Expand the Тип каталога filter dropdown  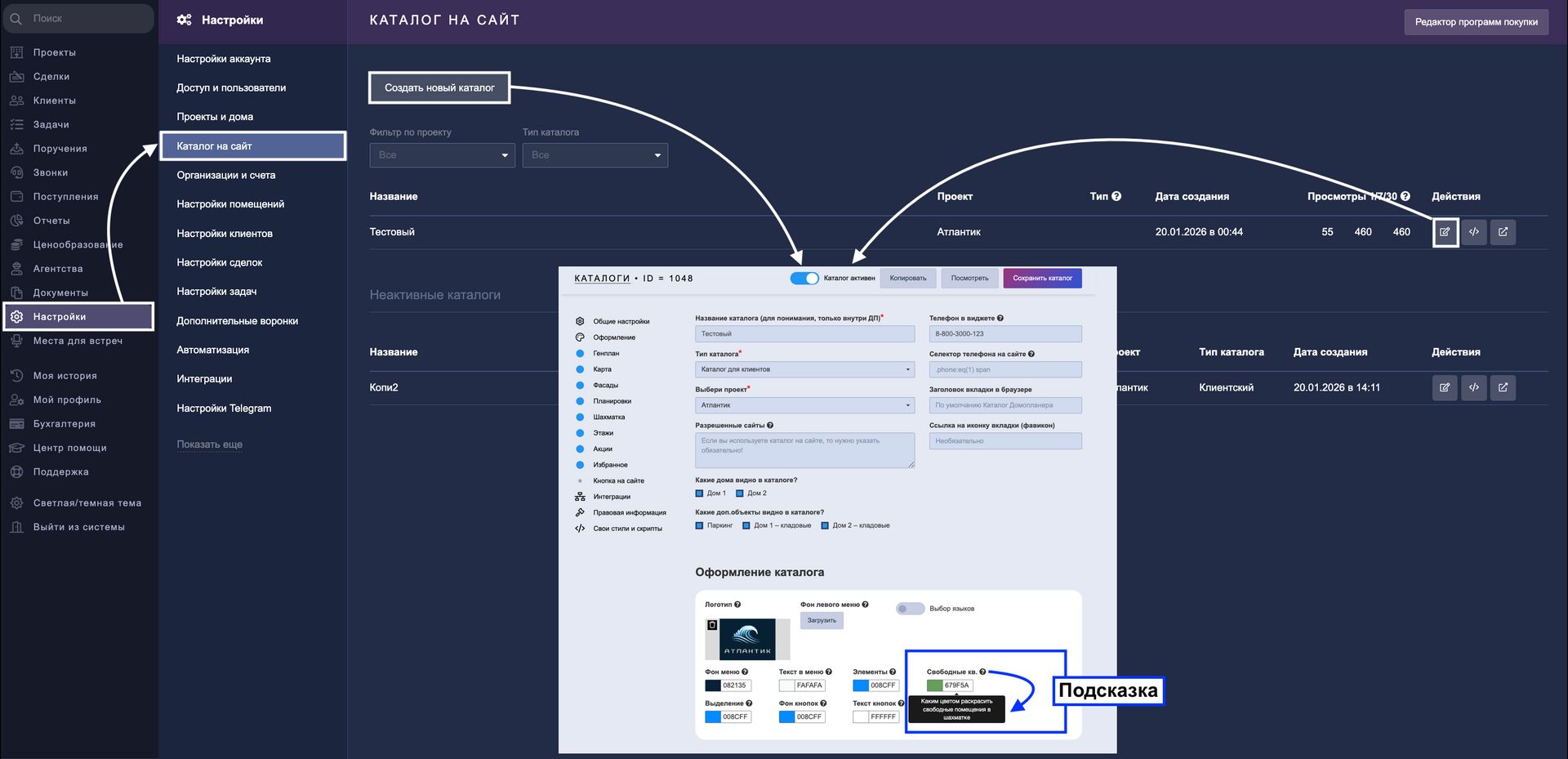click(595, 155)
